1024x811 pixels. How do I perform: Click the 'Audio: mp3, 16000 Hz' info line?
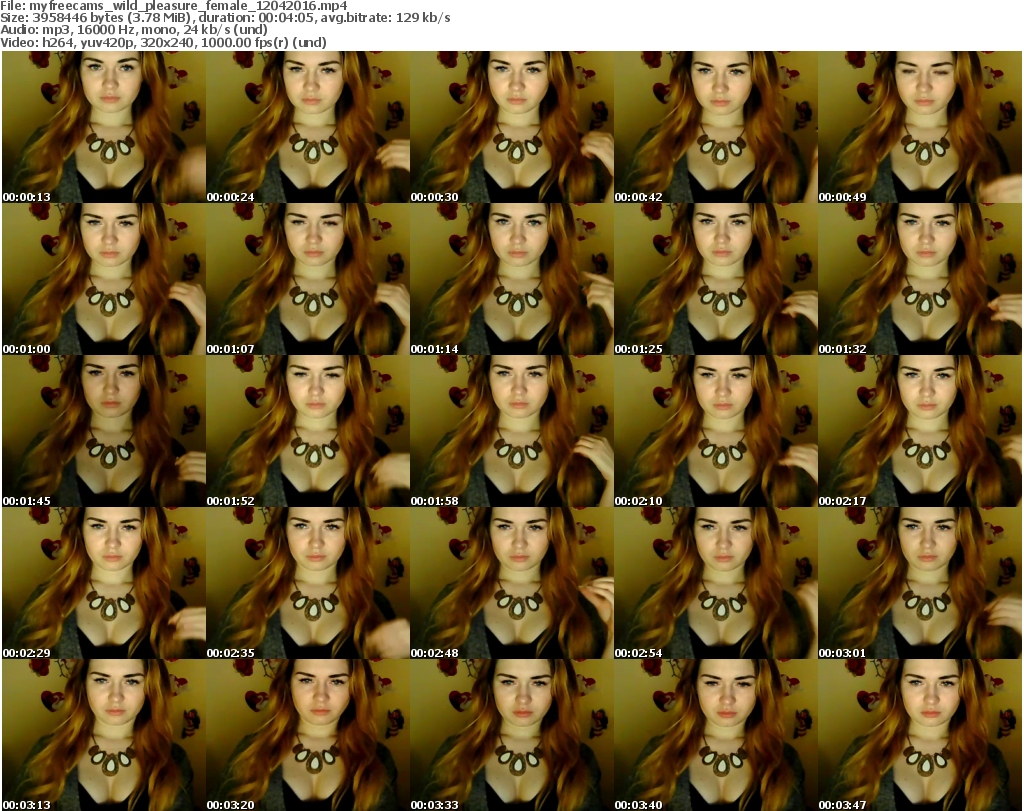point(134,29)
